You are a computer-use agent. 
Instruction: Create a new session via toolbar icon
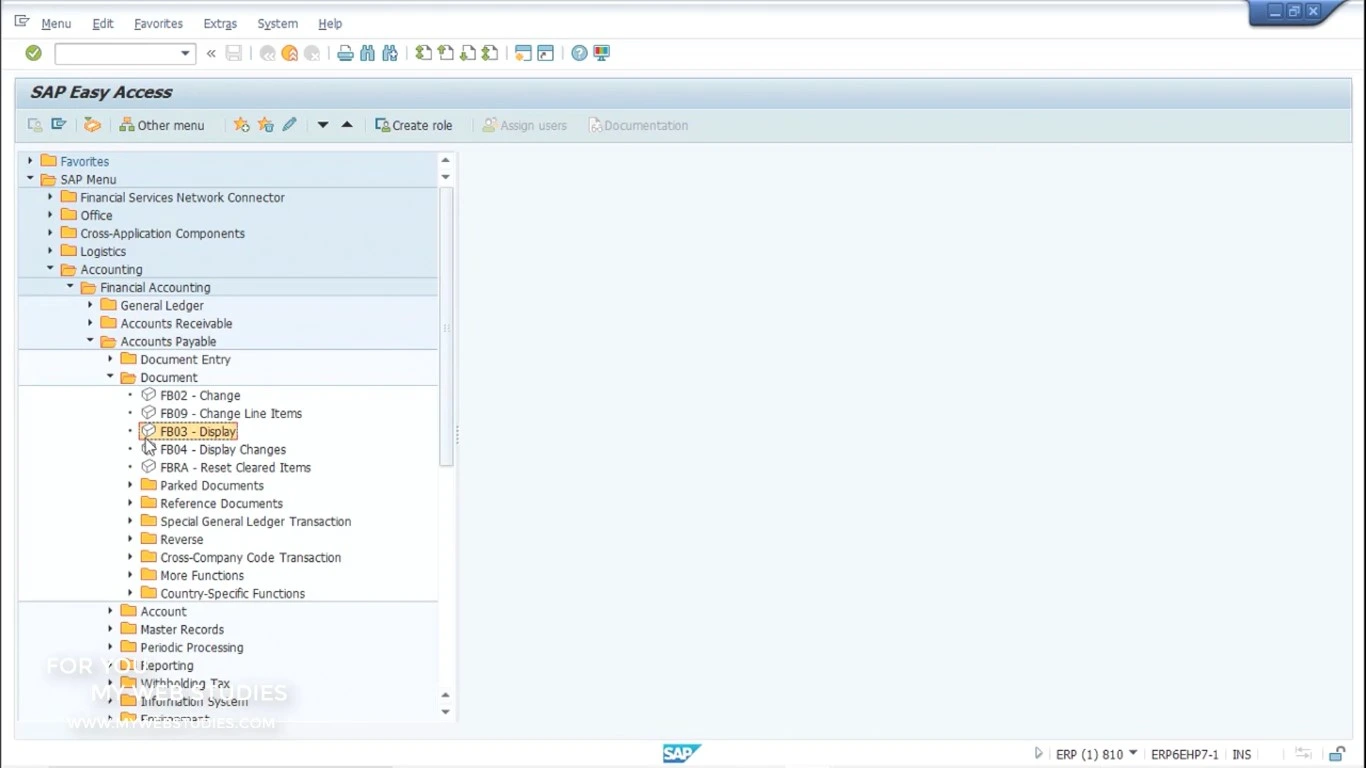[523, 53]
